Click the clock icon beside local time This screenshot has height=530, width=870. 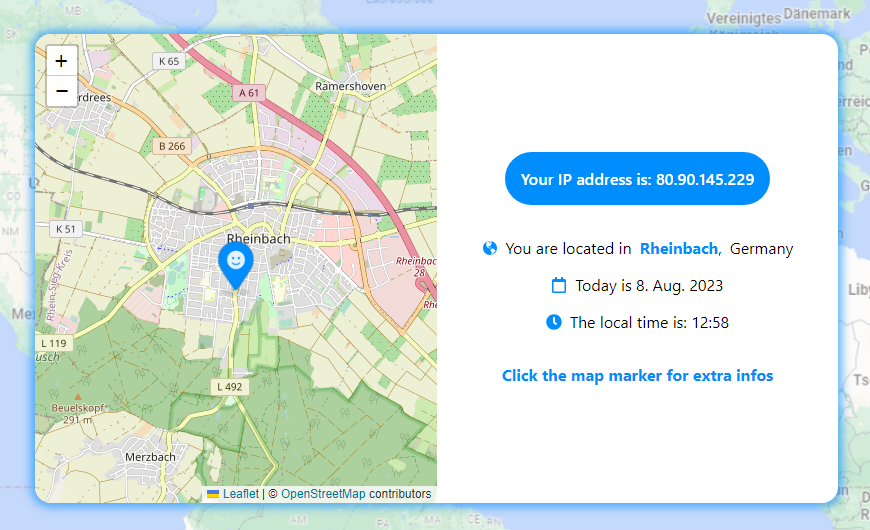[554, 322]
